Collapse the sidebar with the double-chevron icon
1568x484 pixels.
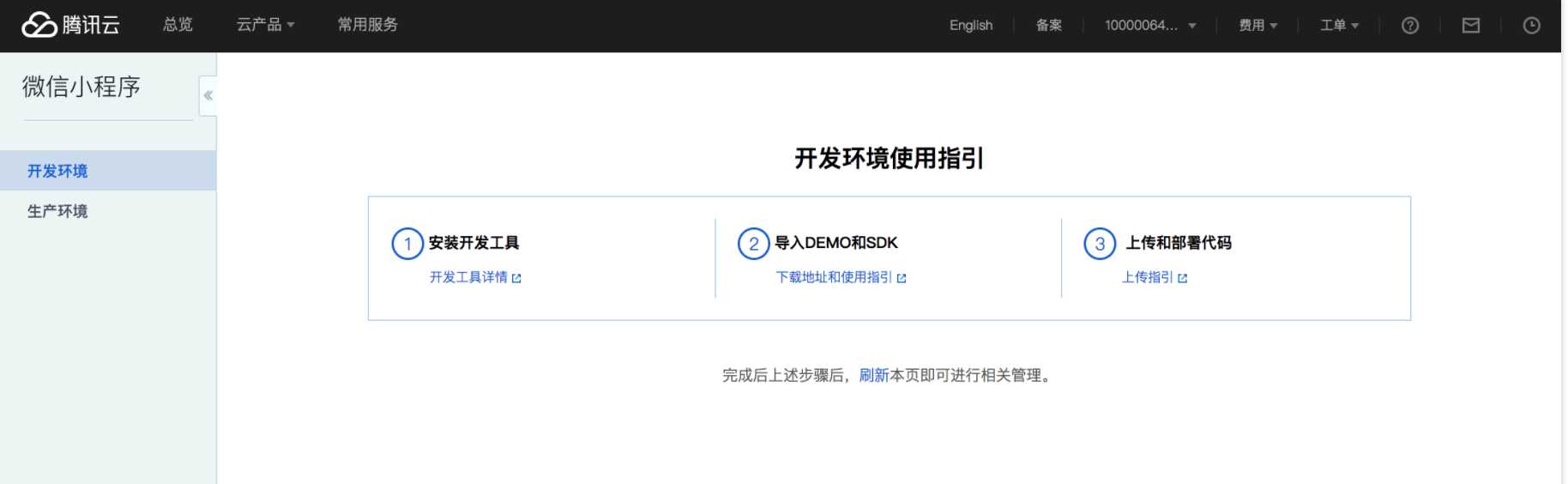point(208,95)
